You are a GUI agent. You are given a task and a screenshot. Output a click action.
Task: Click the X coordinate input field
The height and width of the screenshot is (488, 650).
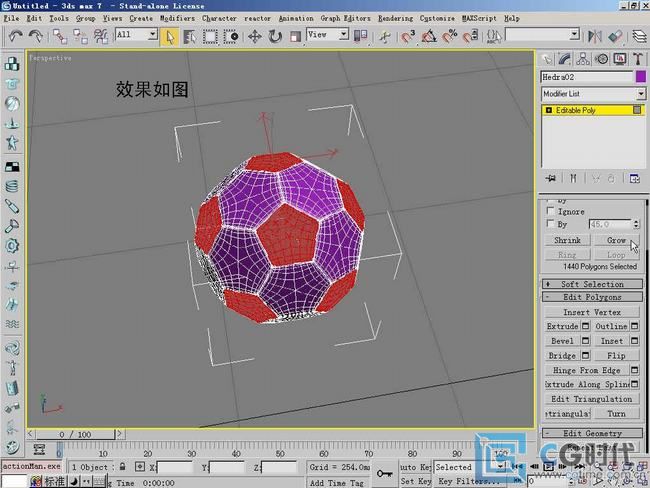(175, 468)
